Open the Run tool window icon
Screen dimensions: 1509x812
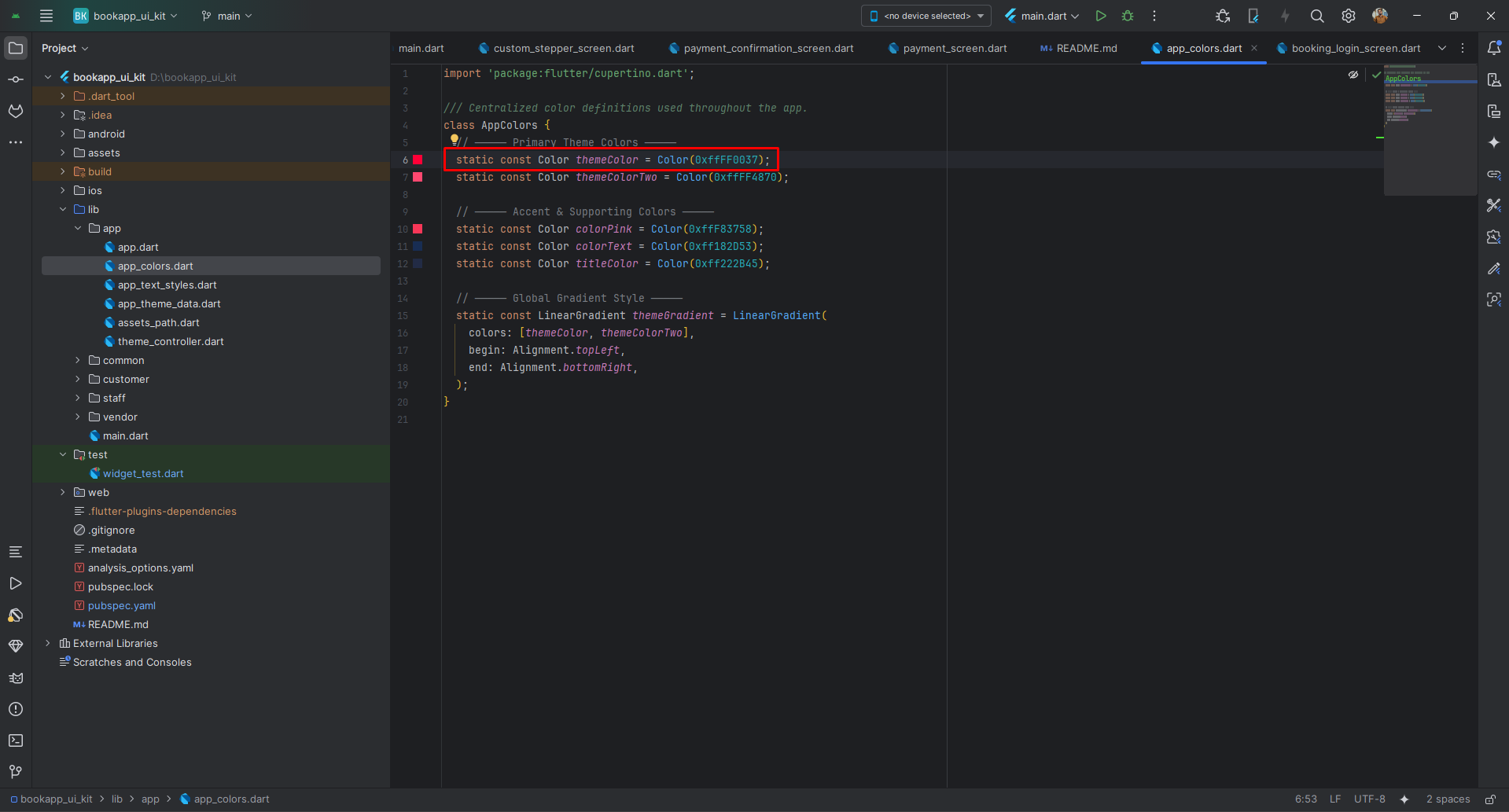[x=16, y=583]
